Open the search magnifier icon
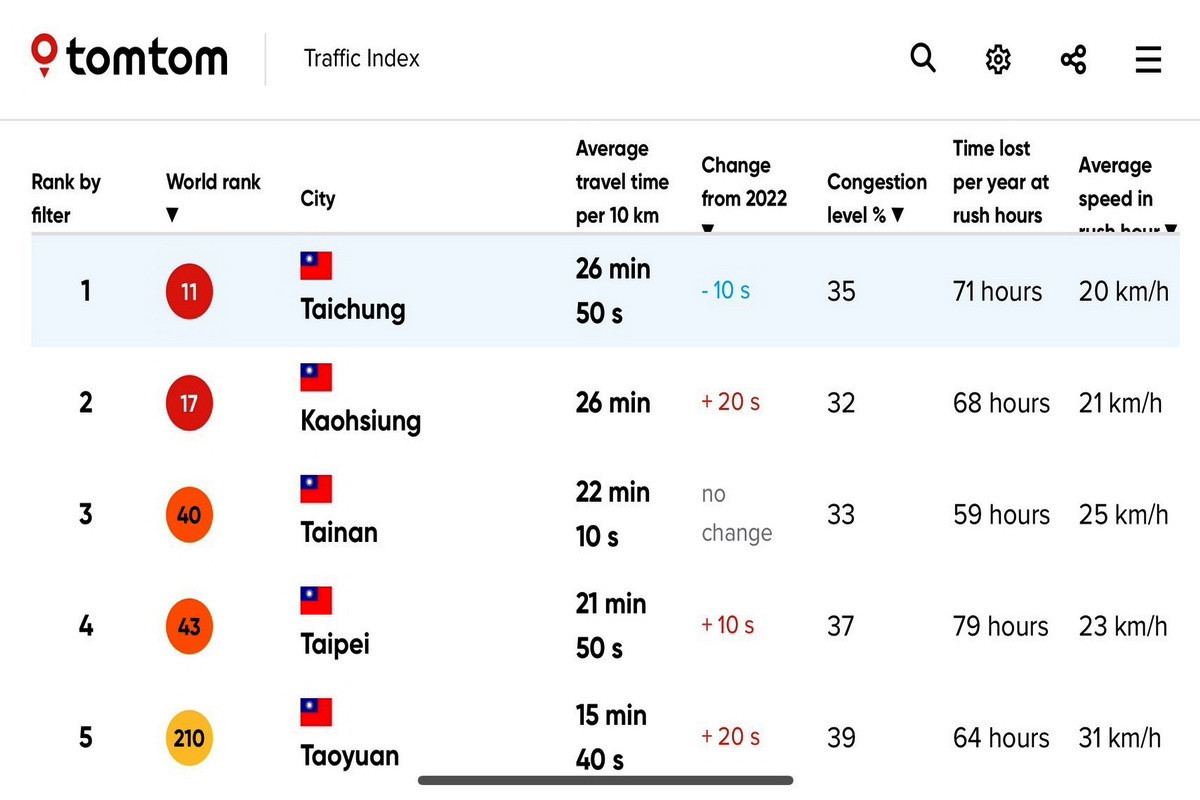 click(x=923, y=58)
